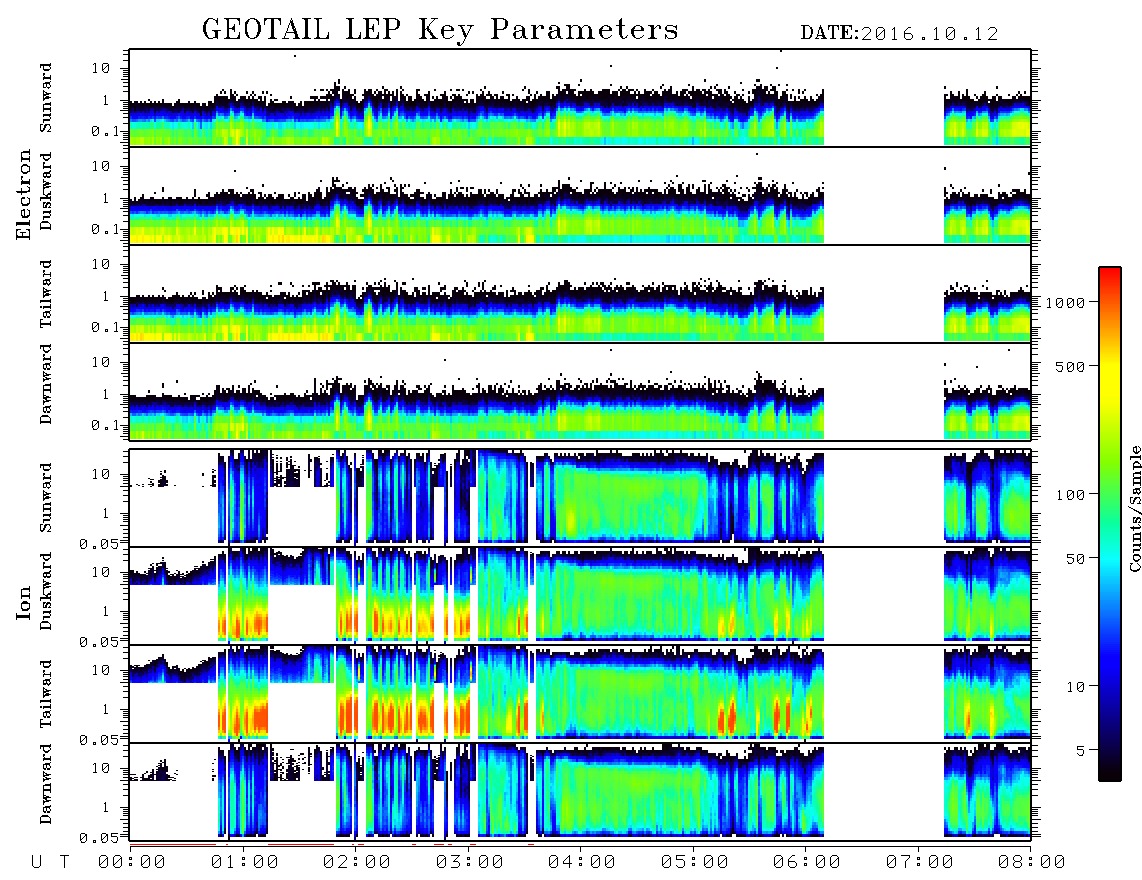Screen dimensions: 1142x880
Task: Click the "GEOTAIL LEP Key Parameters" title
Action: click(440, 31)
